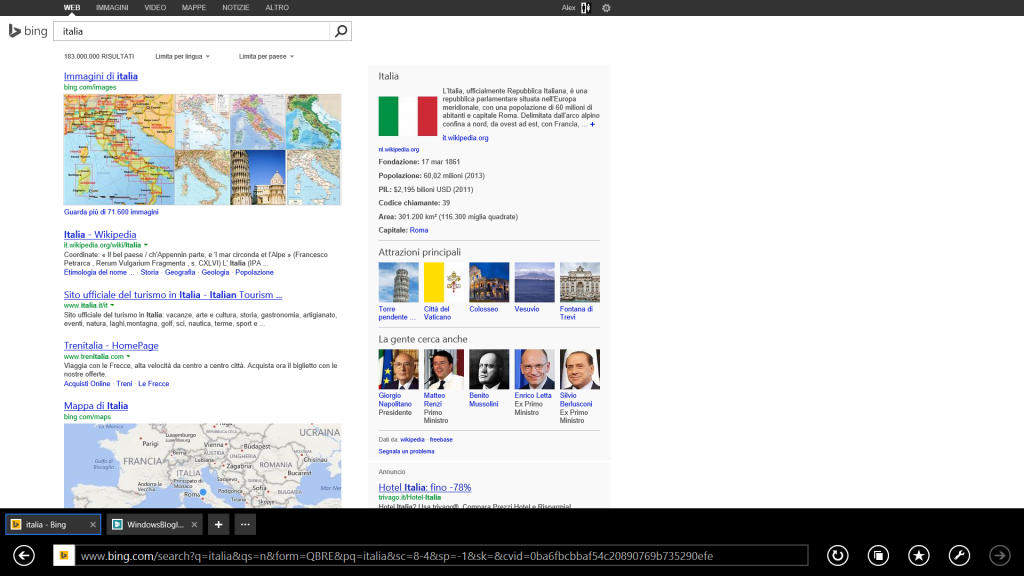Screen dimensions: 1024x576
Task: Switch to the WindowsBlogI tab
Action: point(148,524)
